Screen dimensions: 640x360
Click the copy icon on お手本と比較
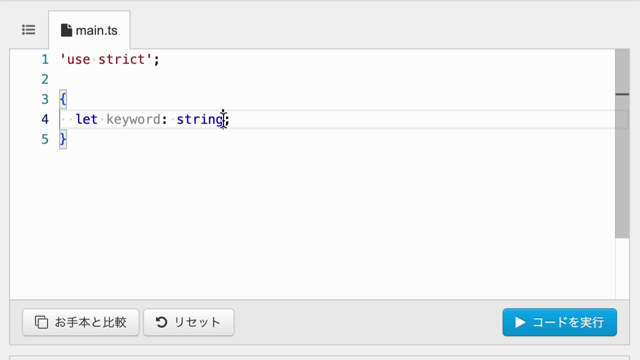click(41, 322)
